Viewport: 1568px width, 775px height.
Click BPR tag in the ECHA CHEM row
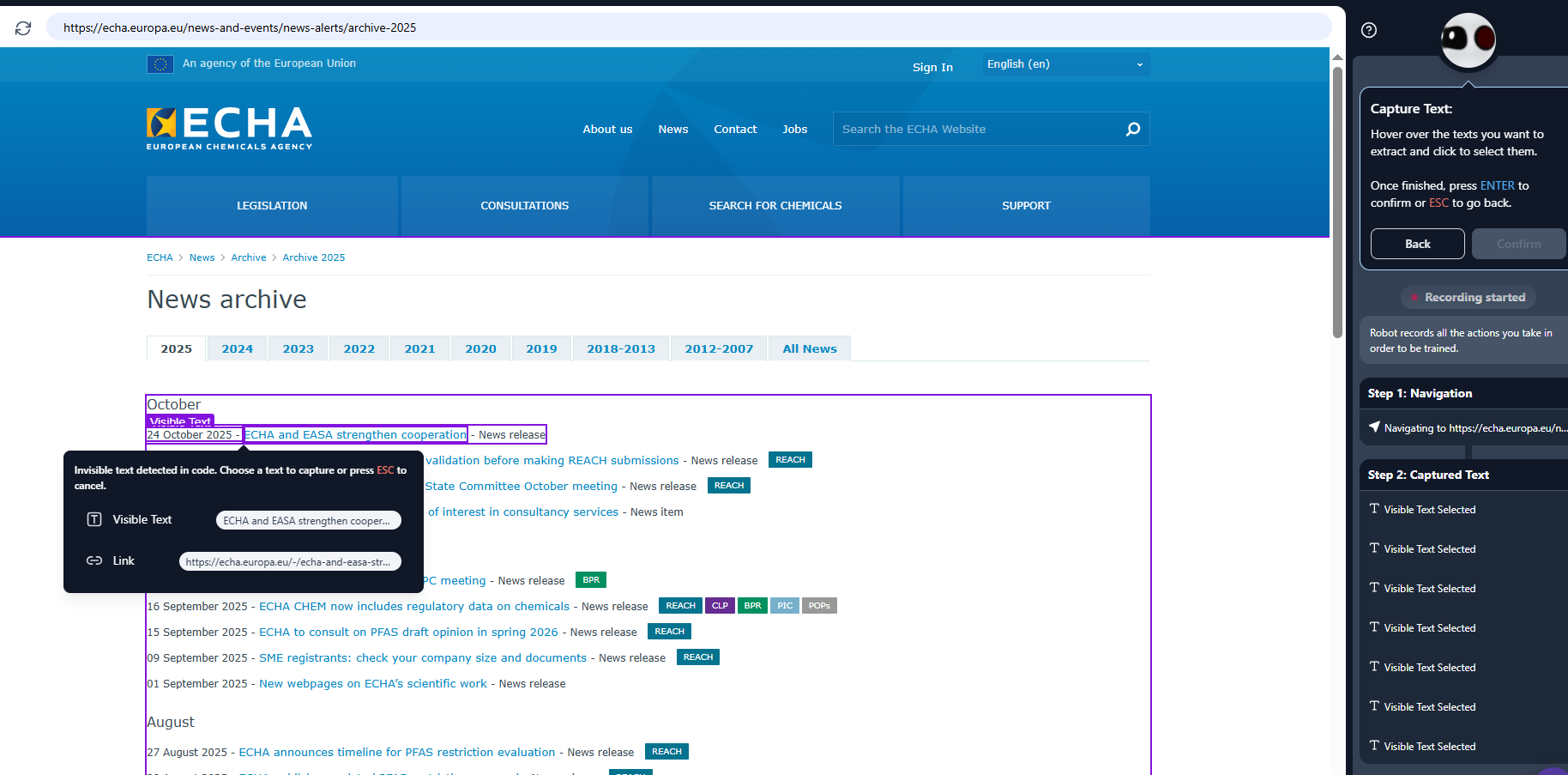click(x=752, y=606)
